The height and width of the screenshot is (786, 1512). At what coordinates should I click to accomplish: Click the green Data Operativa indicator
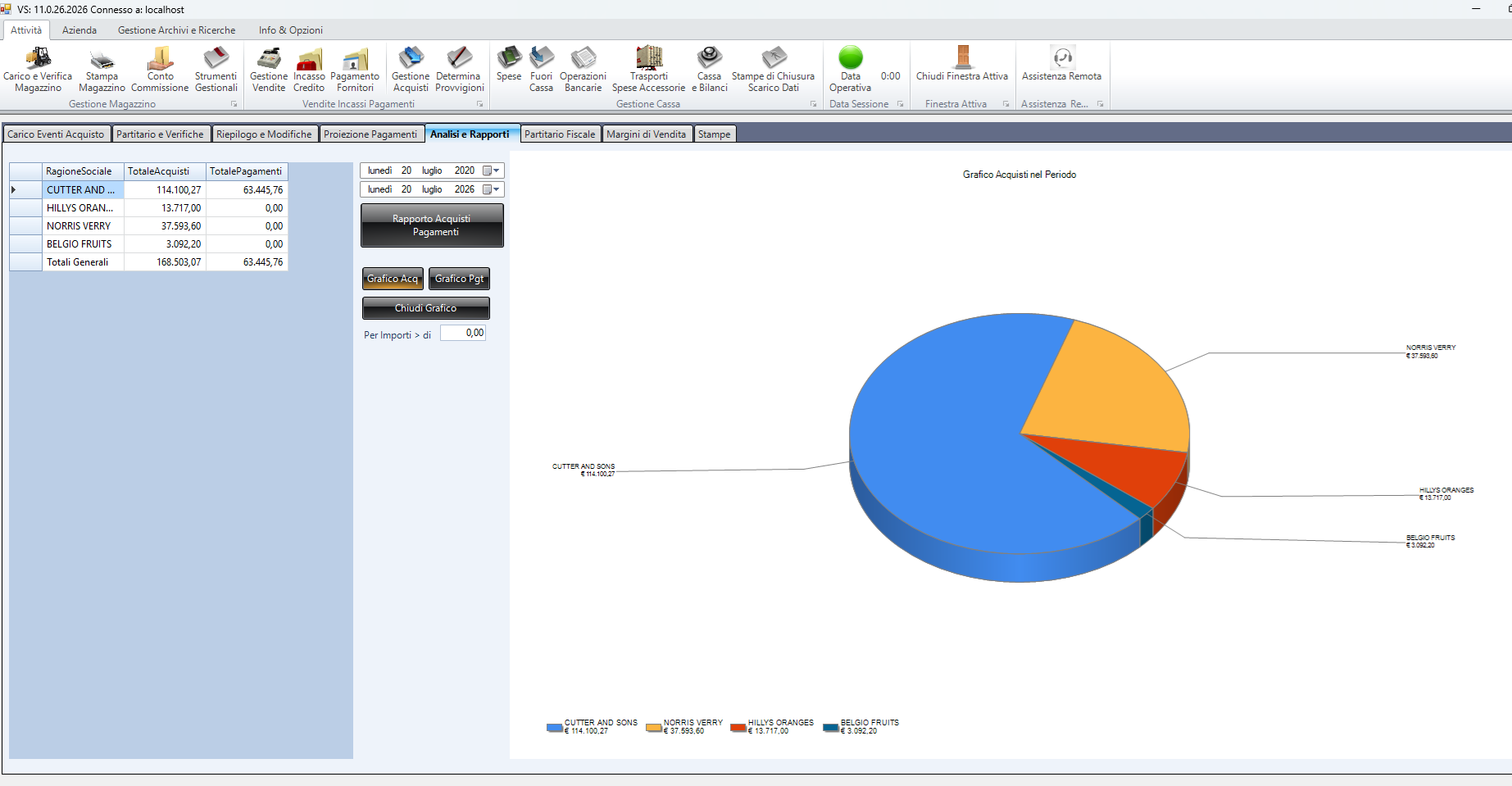pyautogui.click(x=851, y=57)
